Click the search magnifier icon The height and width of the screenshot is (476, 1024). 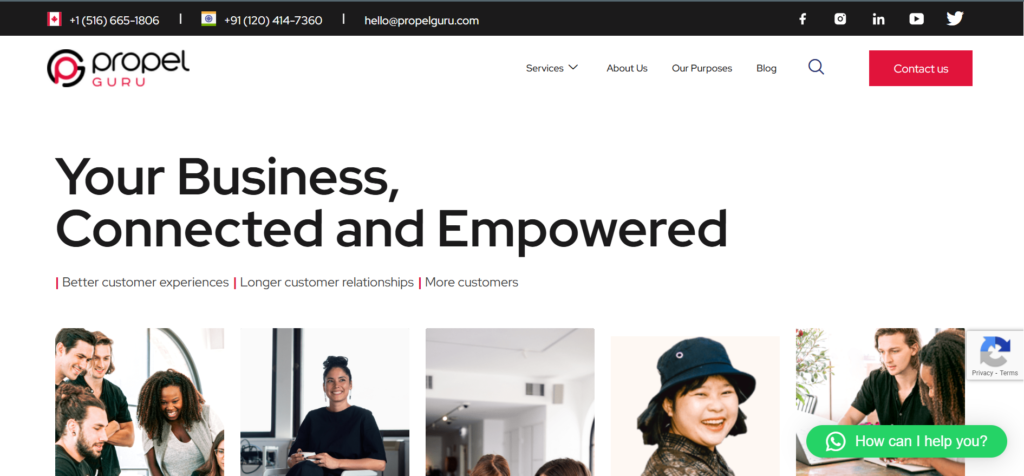click(x=816, y=67)
